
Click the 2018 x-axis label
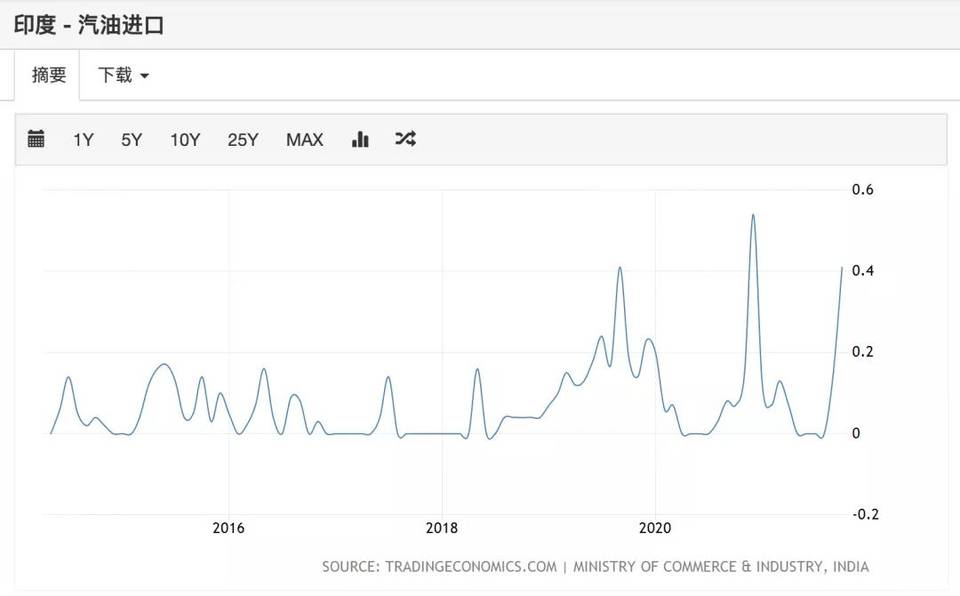tap(442, 528)
